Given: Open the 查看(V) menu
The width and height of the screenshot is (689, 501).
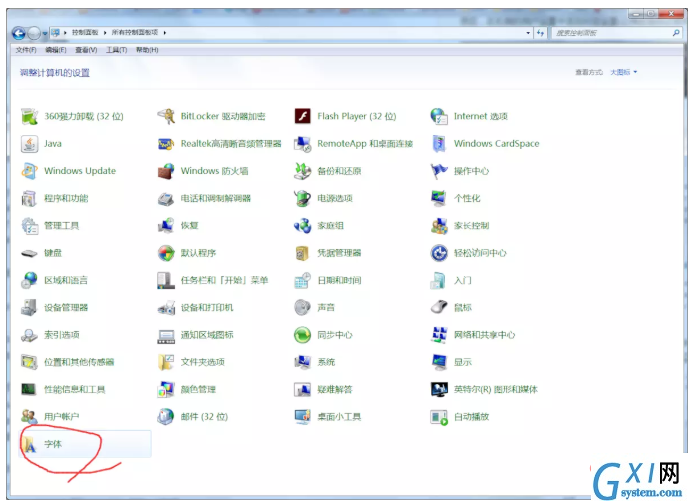Looking at the screenshot, I should pyautogui.click(x=86, y=50).
